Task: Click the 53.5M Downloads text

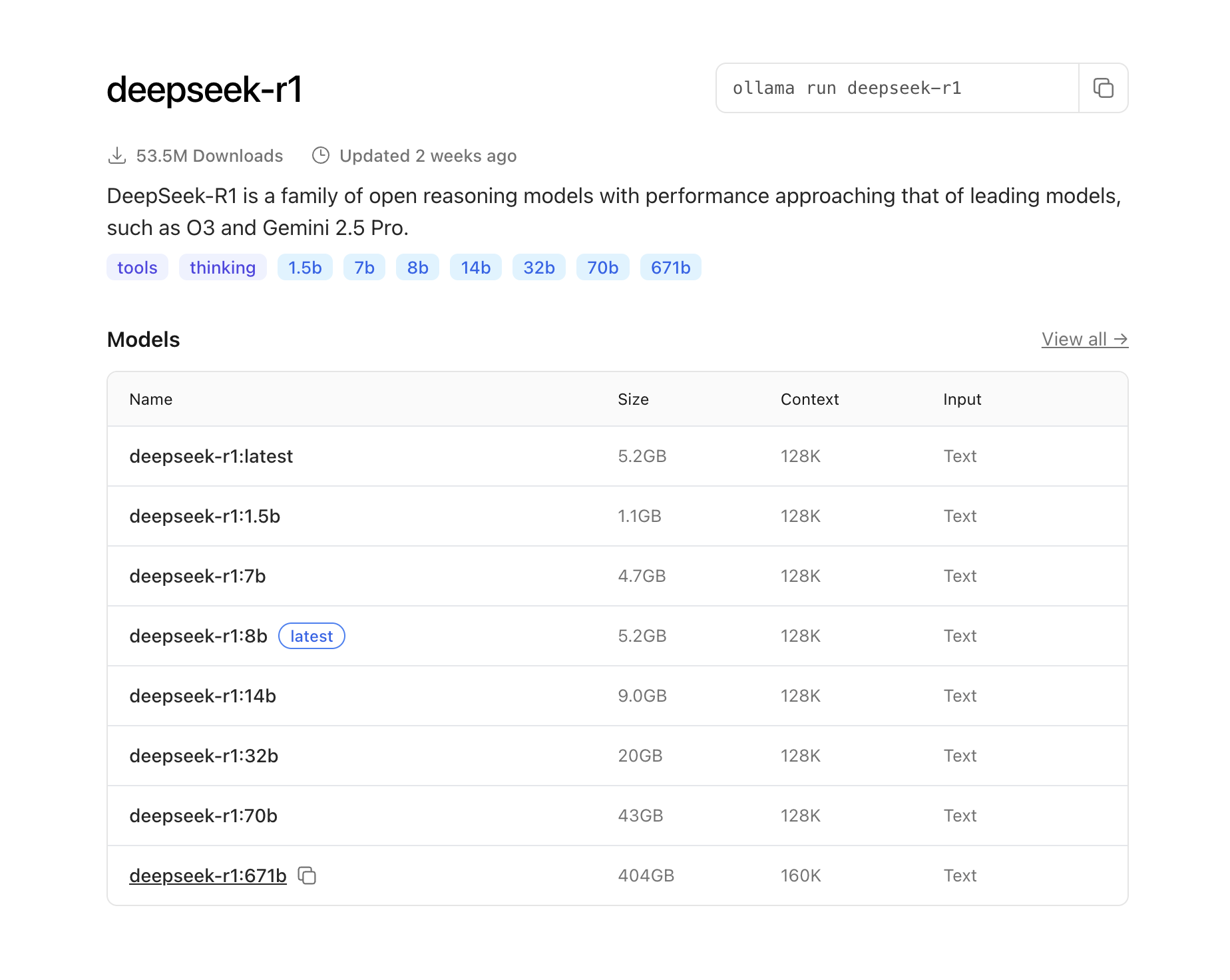Action: pyautogui.click(x=210, y=156)
